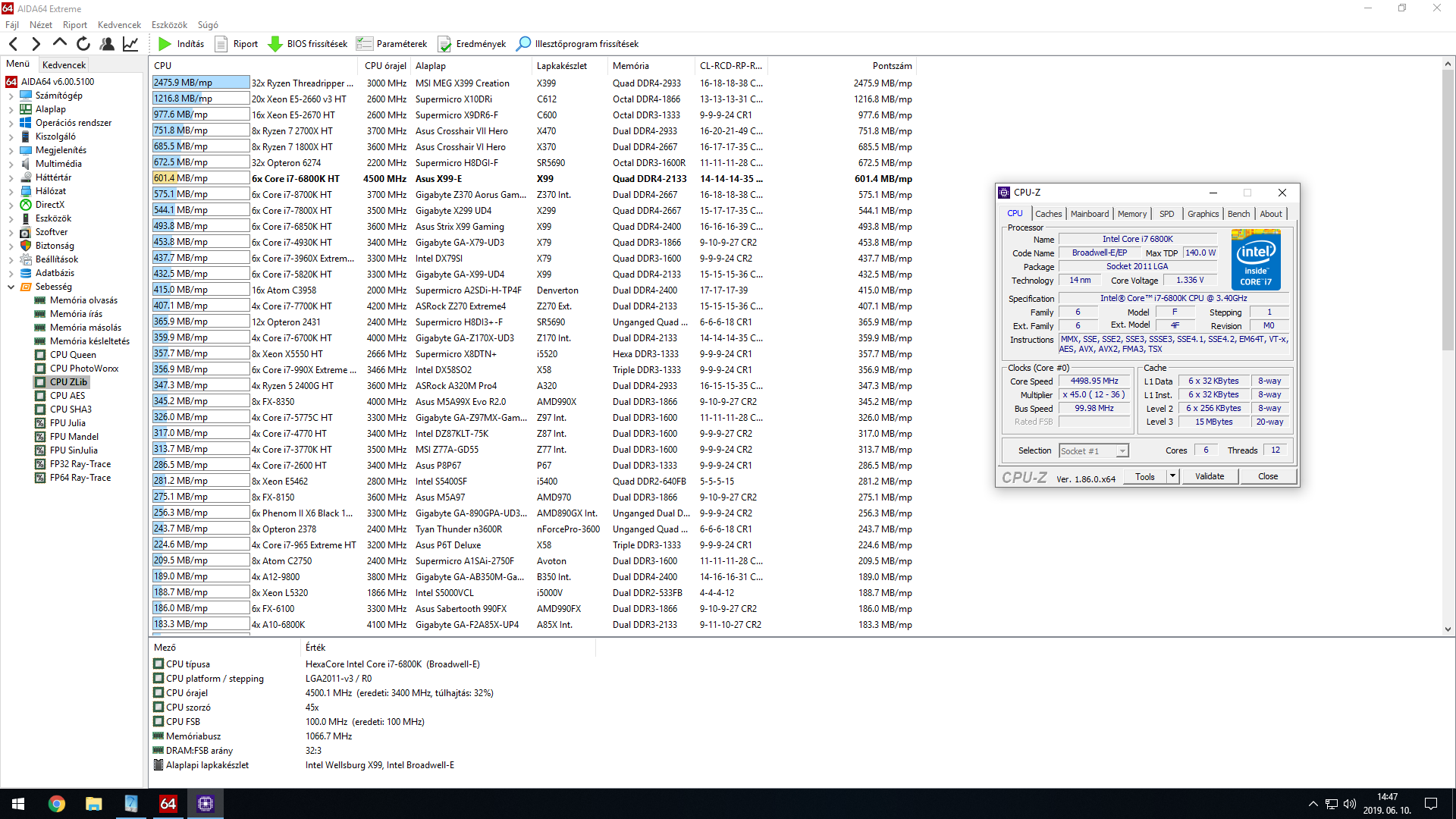1456x819 pixels.
Task: Switch to CPU-Z Bench tab
Action: click(1238, 214)
